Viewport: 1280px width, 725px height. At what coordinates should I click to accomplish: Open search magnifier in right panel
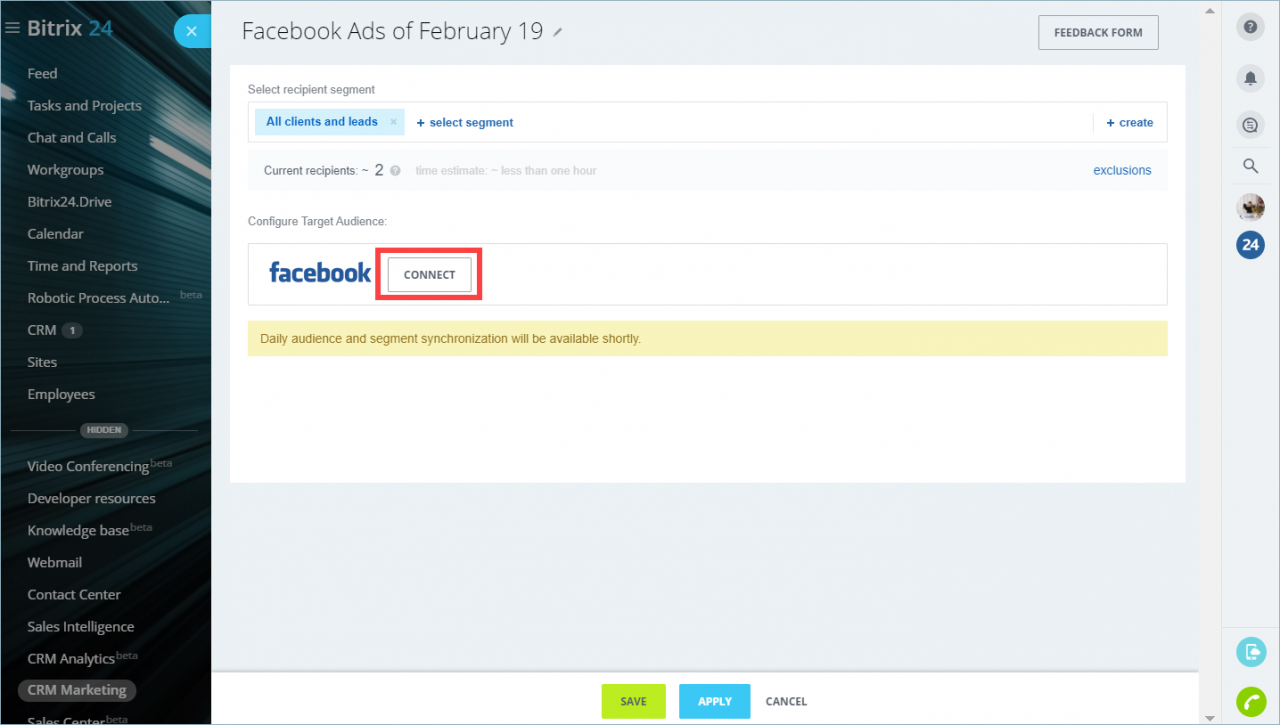[1250, 166]
